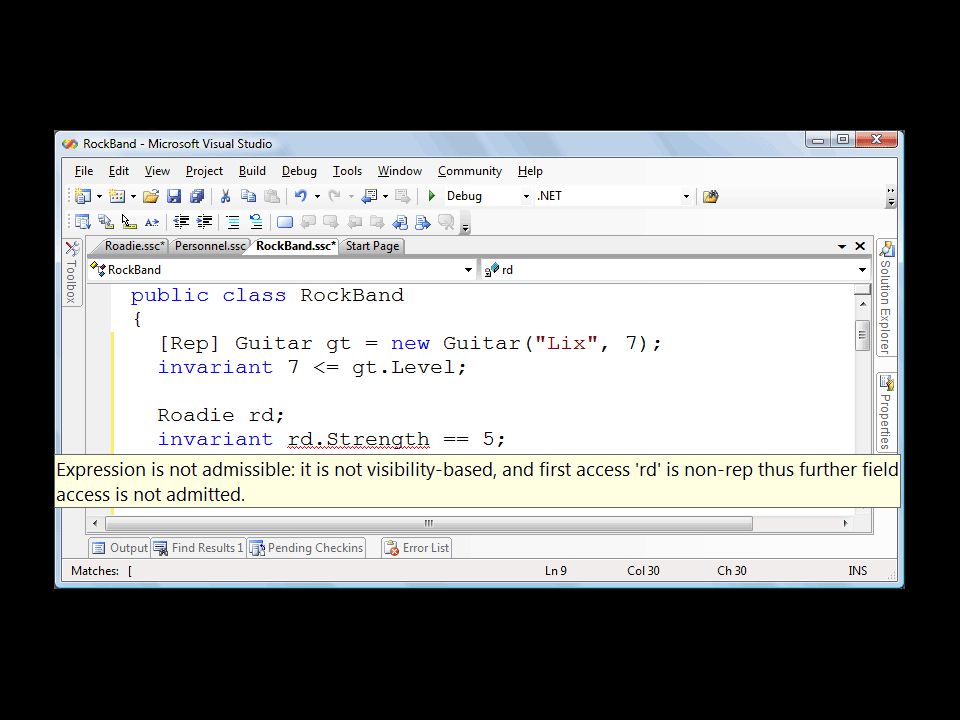Switch to the Personnel.ssc tab
The image size is (960, 720).
coord(209,246)
